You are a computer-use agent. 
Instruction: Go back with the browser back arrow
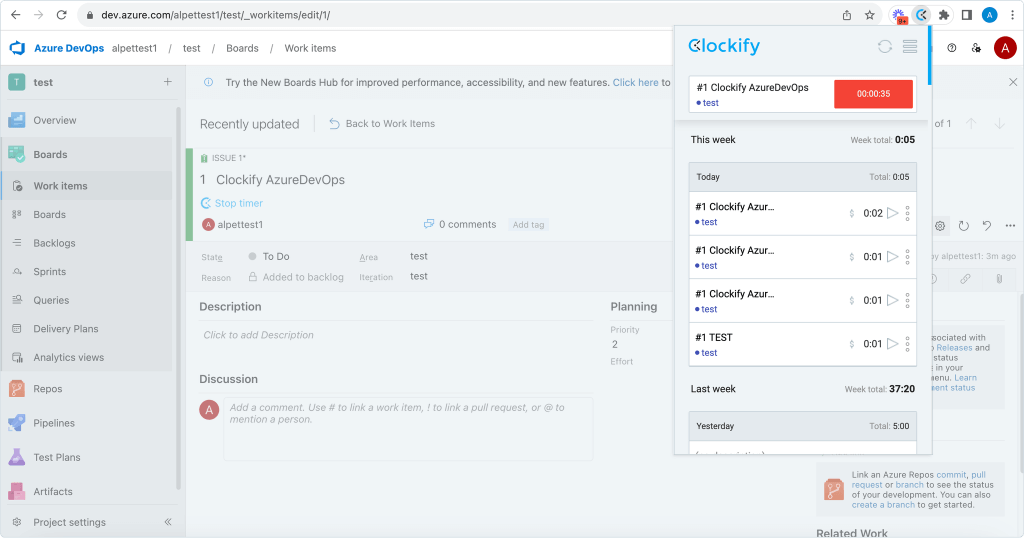(16, 15)
